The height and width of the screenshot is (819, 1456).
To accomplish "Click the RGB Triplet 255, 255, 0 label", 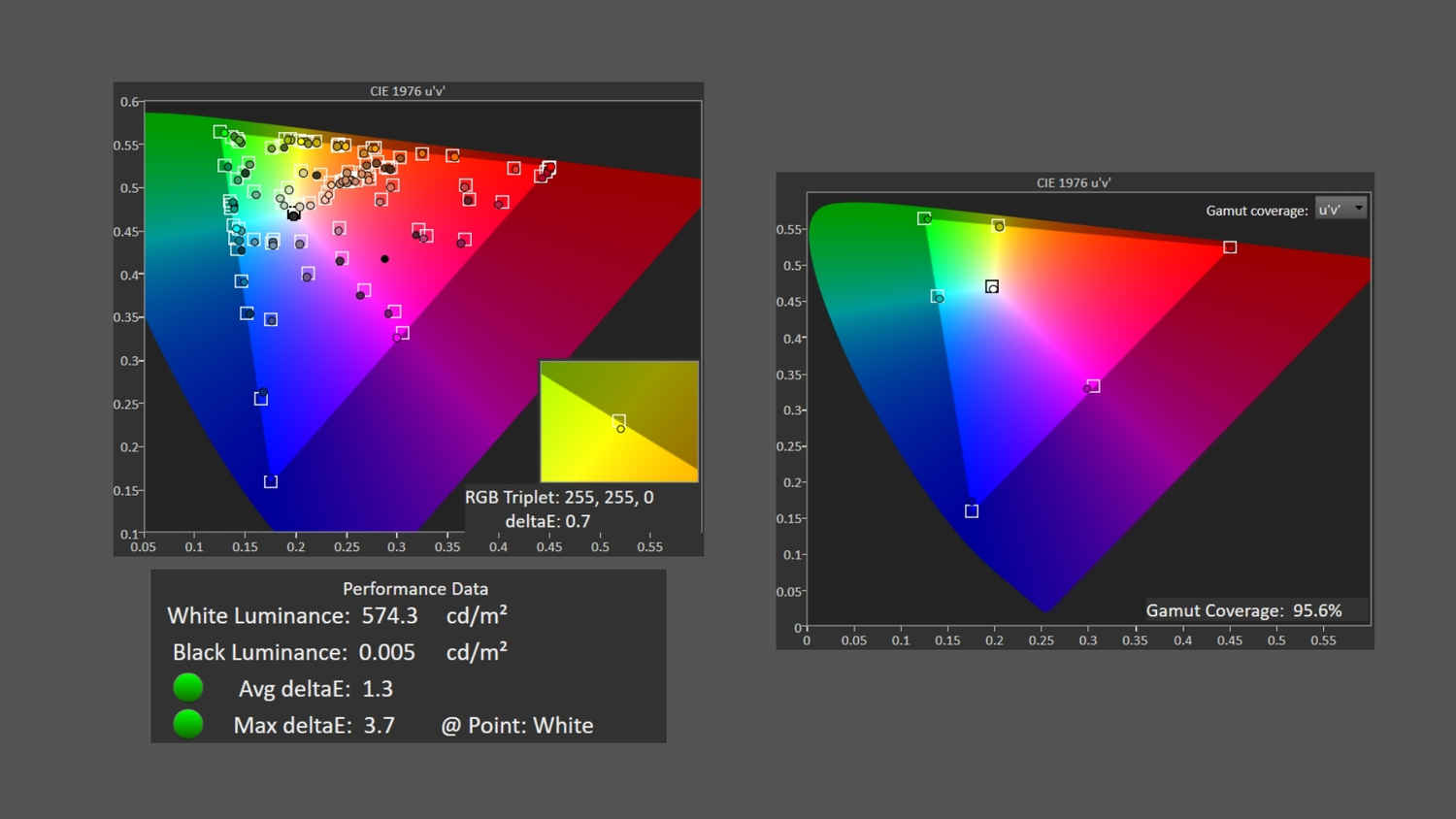I will pos(559,497).
